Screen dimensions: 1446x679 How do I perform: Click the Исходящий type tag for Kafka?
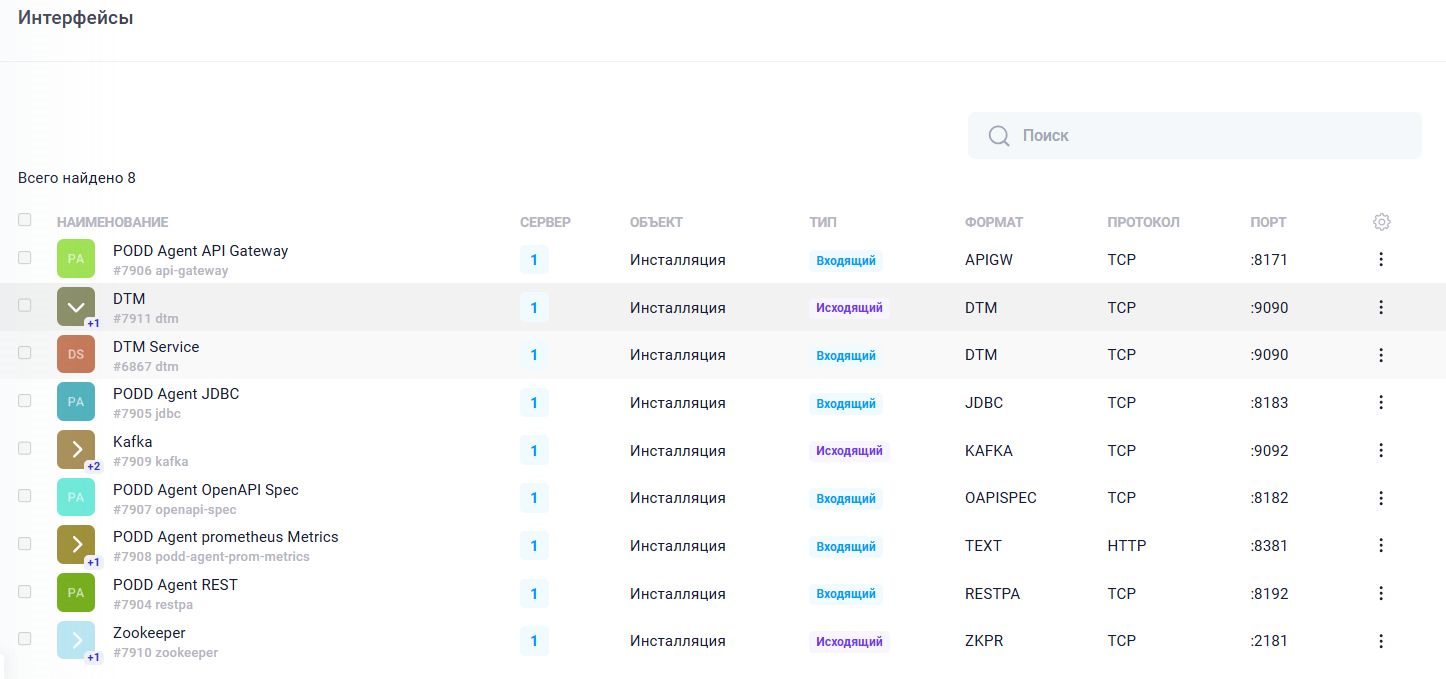click(x=849, y=451)
